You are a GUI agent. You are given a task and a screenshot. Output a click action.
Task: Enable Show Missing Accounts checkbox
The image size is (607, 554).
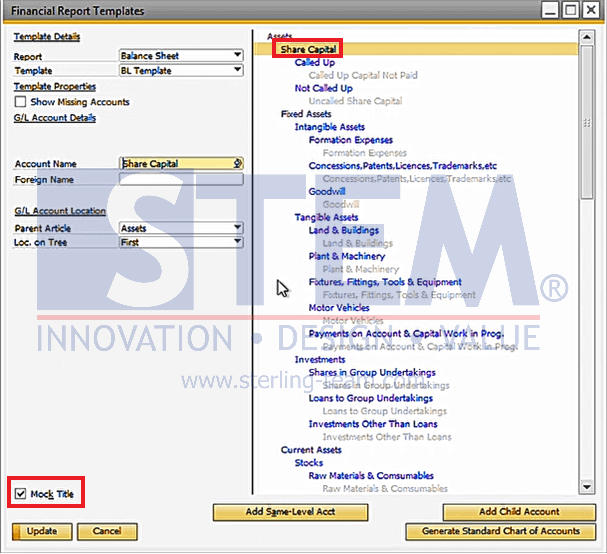[x=21, y=102]
